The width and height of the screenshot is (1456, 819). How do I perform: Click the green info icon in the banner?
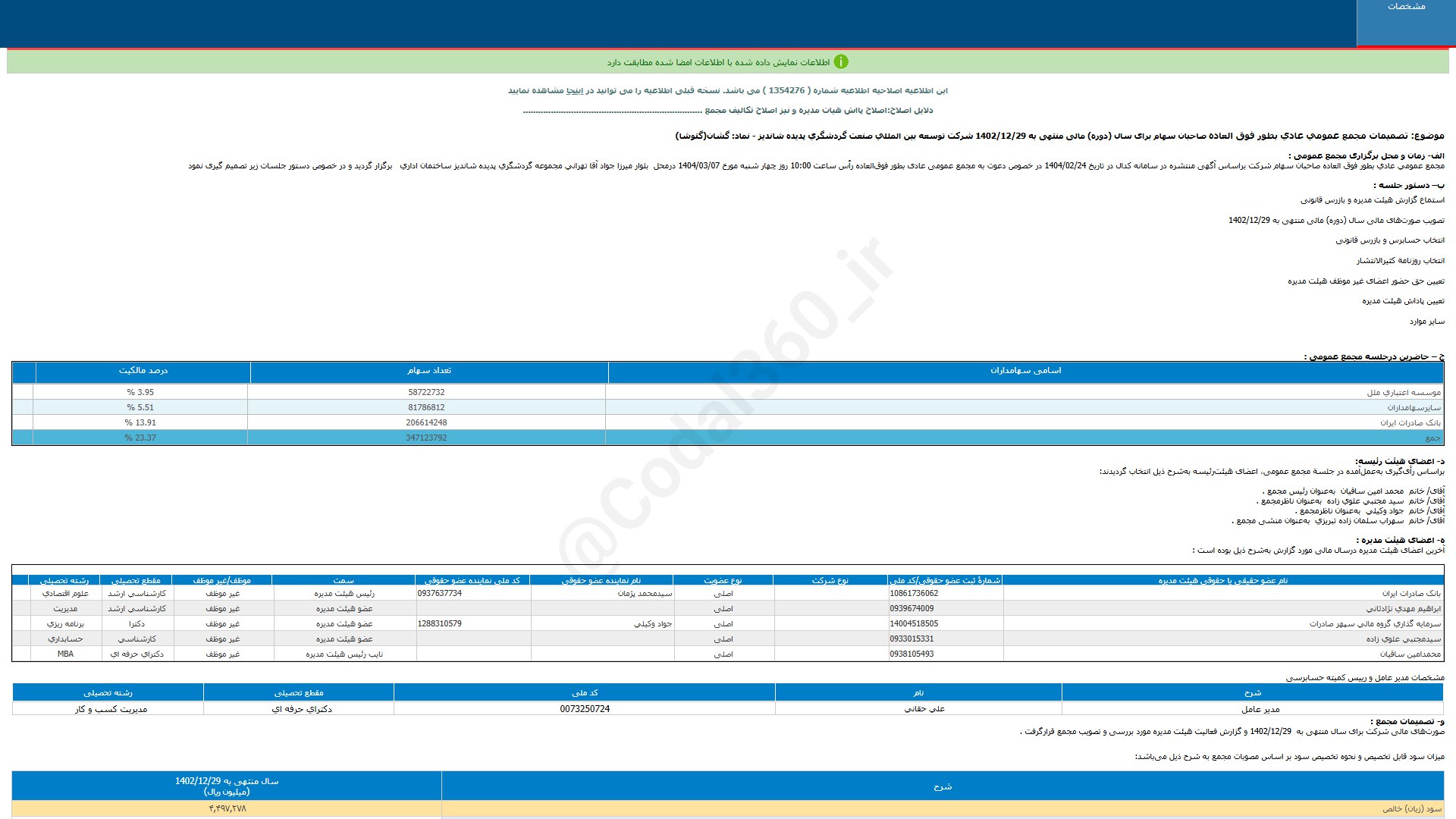pyautogui.click(x=841, y=62)
